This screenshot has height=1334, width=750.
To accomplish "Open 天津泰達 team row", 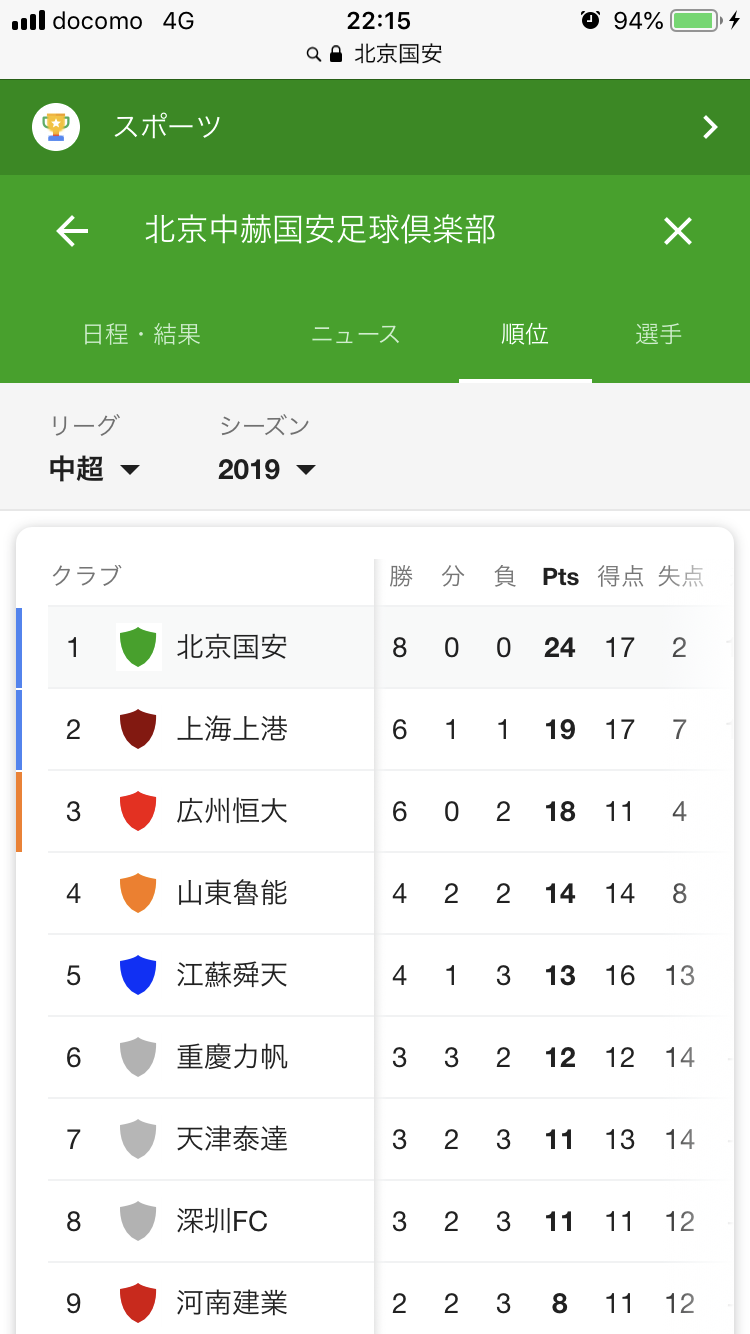I will pyautogui.click(x=232, y=1139).
